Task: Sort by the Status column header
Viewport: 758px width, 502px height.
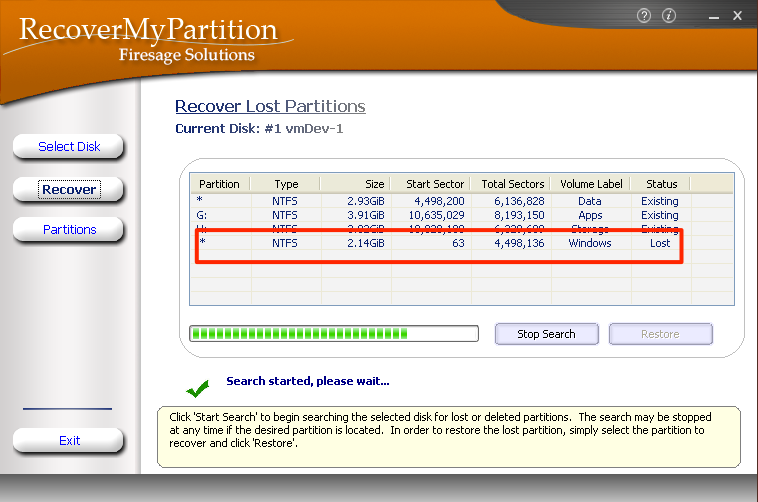Action: click(661, 184)
